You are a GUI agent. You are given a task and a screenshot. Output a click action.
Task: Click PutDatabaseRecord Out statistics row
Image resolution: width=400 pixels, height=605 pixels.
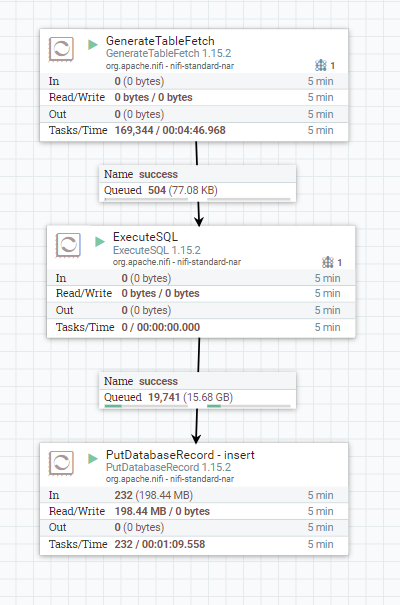194,527
